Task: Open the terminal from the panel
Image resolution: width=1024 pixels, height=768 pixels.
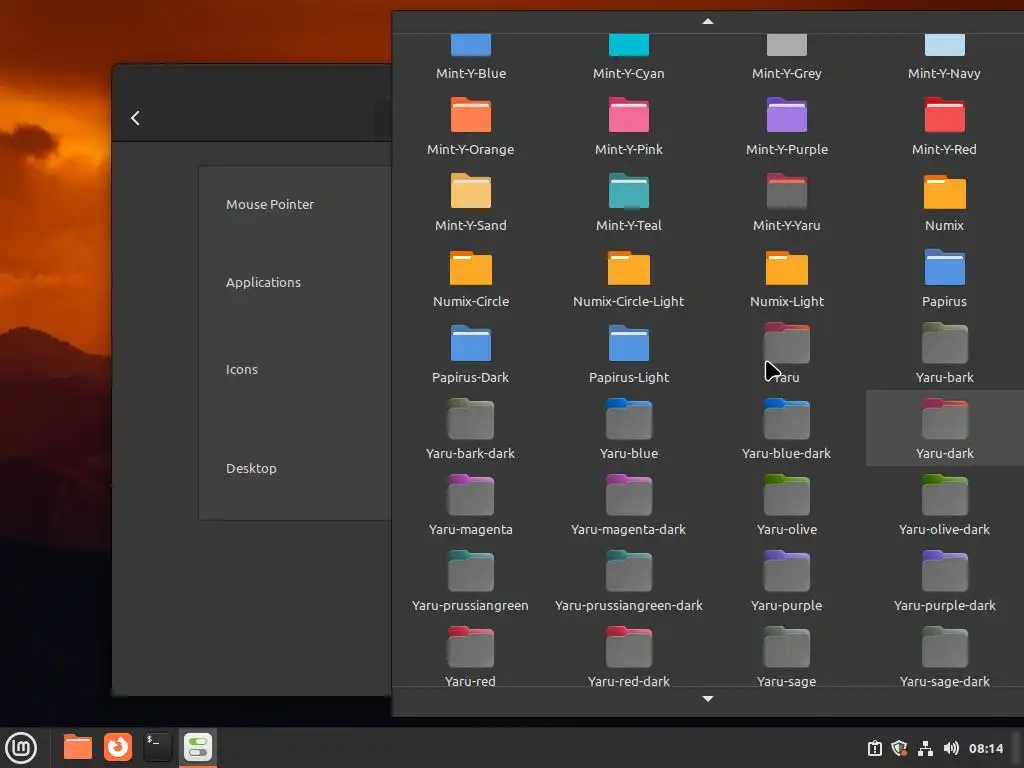Action: [157, 747]
